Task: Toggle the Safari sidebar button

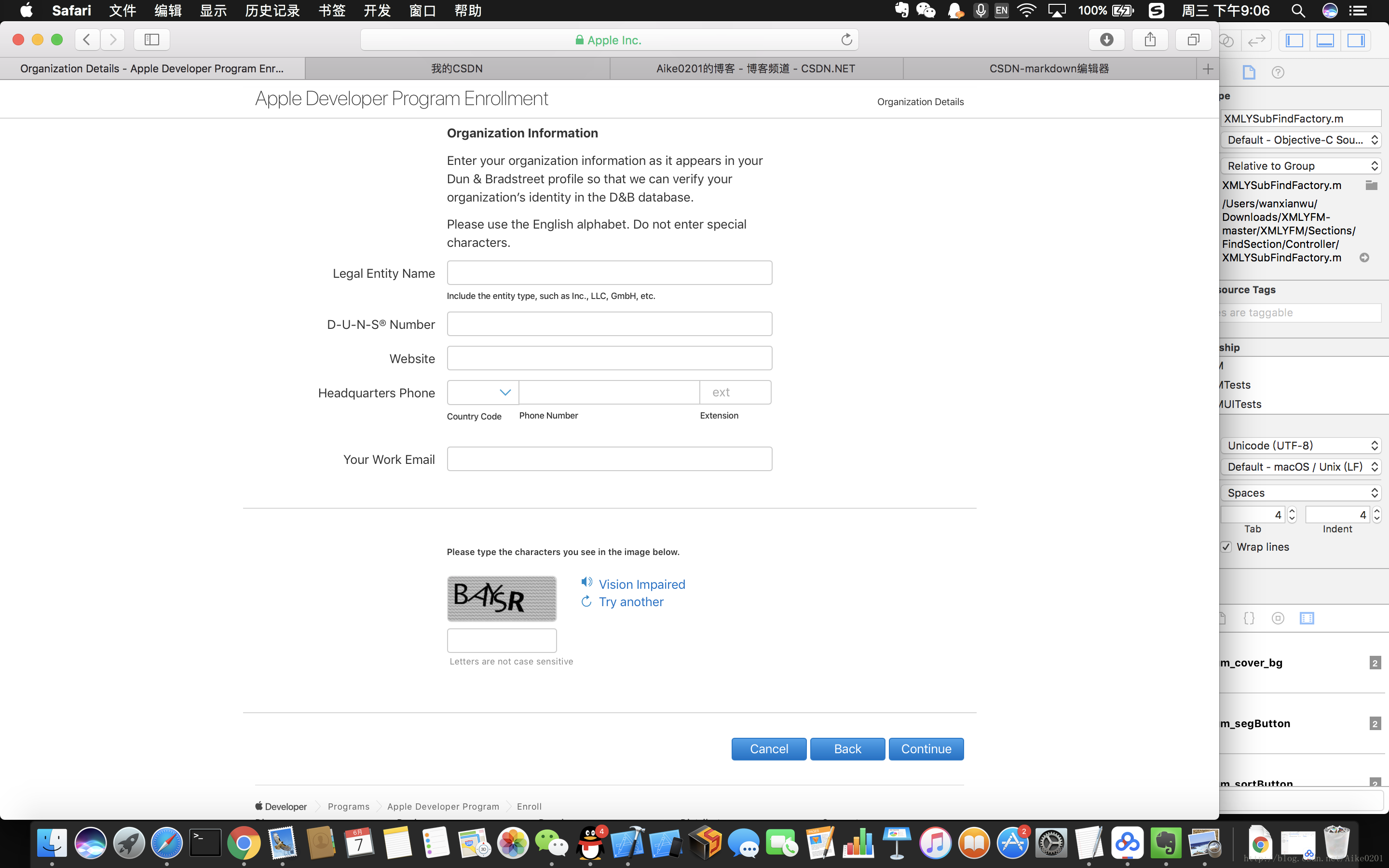Action: [151, 40]
